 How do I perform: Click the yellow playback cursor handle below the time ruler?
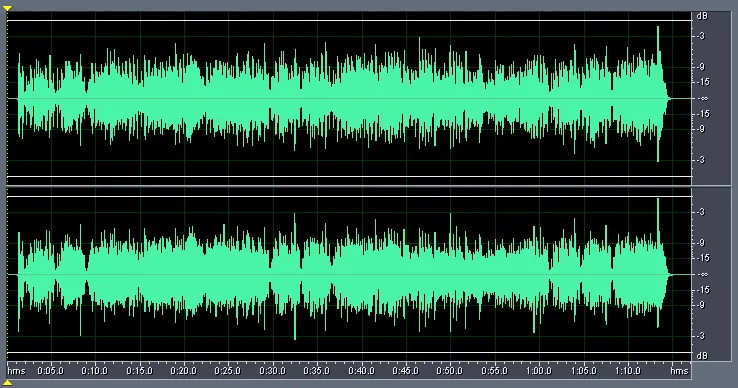pyautogui.click(x=8, y=383)
